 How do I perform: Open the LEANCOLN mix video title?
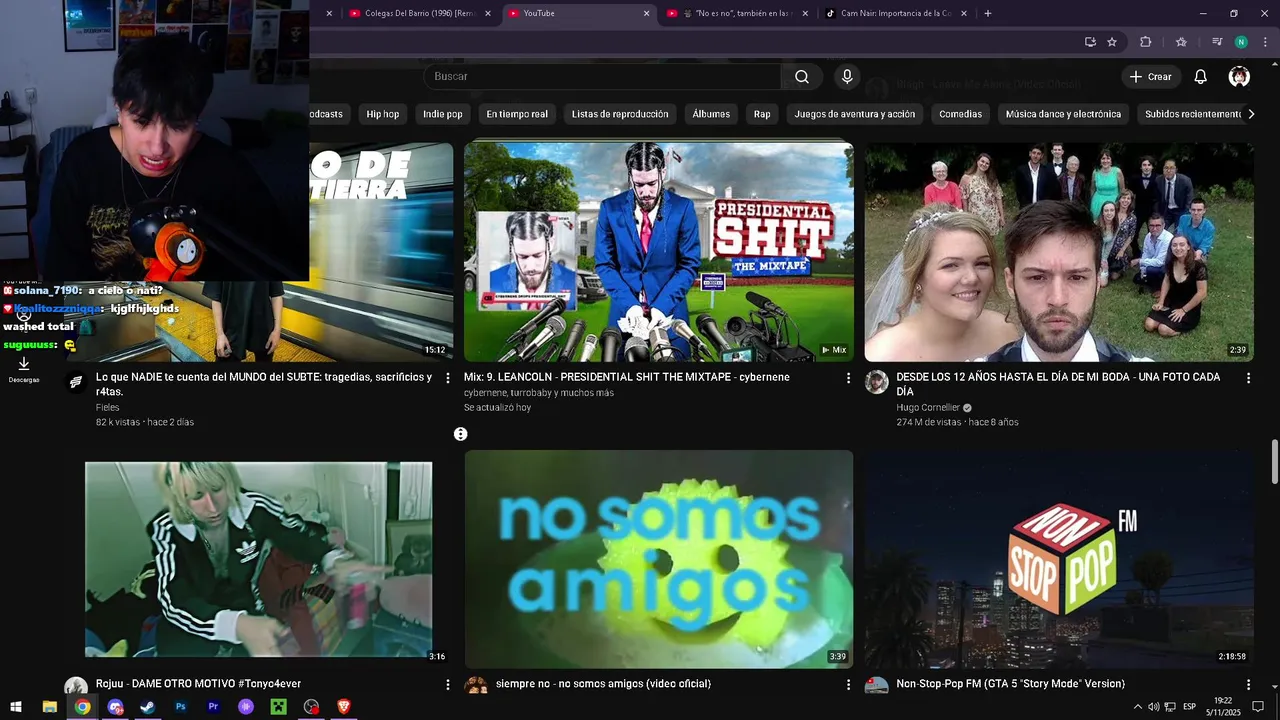626,377
